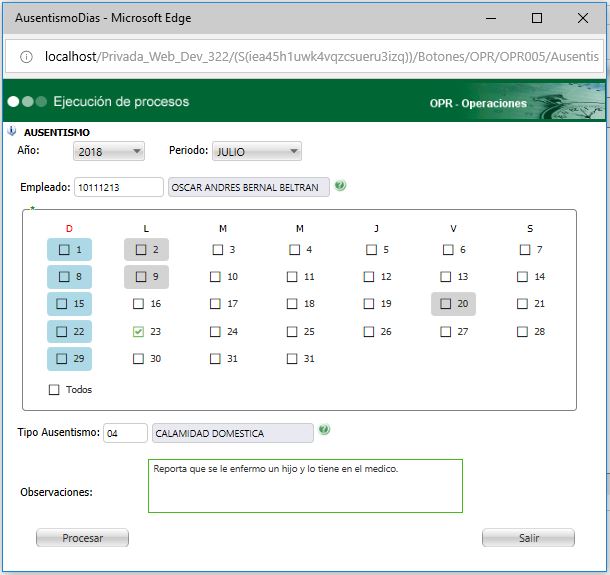Click the help icon beside CALAMIDAD DOMESTICA
610x575 pixels.
[324, 429]
